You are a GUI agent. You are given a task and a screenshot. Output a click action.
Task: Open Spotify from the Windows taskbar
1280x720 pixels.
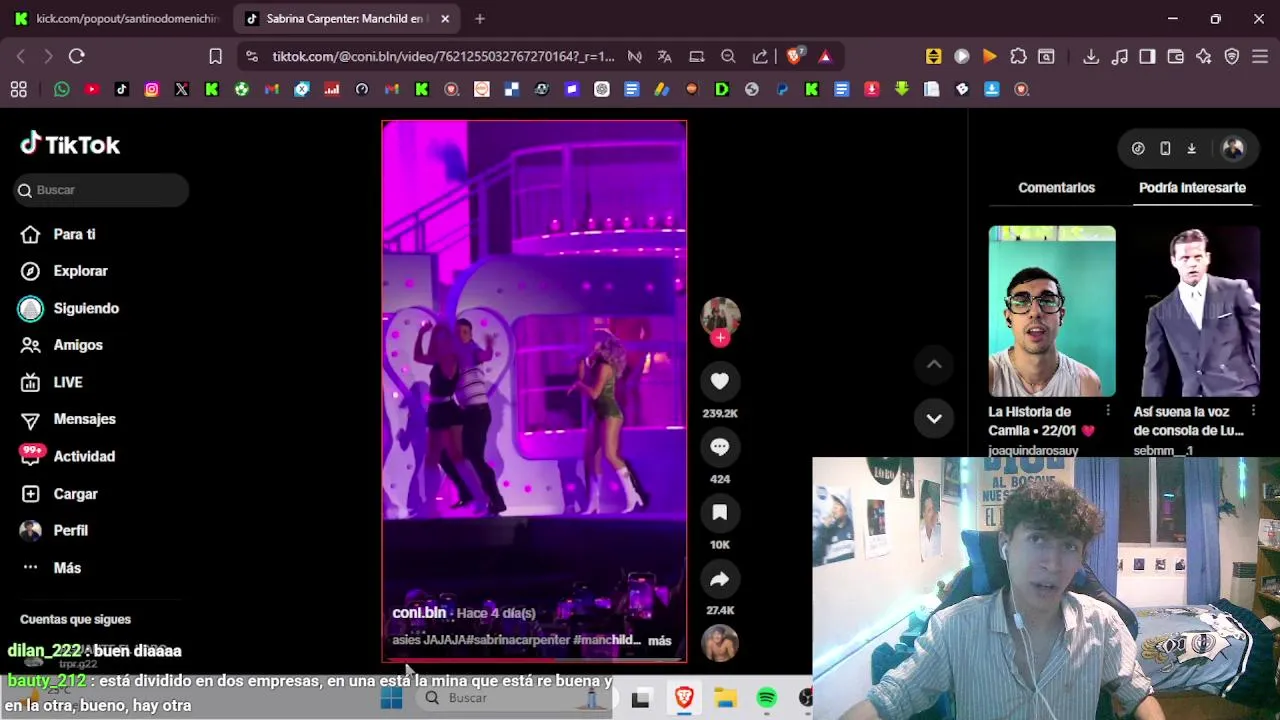pos(767,698)
